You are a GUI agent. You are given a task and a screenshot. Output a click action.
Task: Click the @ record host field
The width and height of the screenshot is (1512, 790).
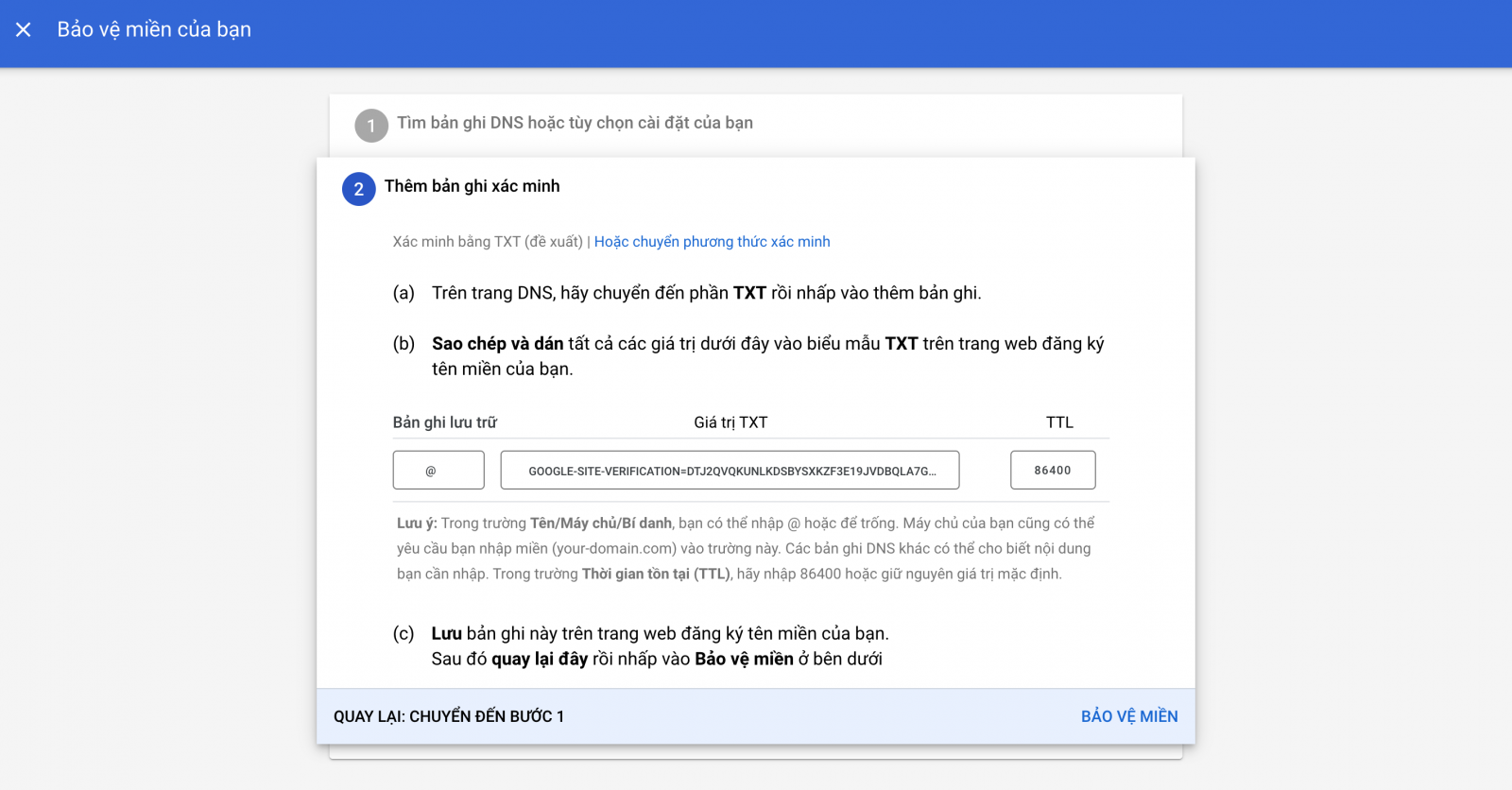pos(438,470)
